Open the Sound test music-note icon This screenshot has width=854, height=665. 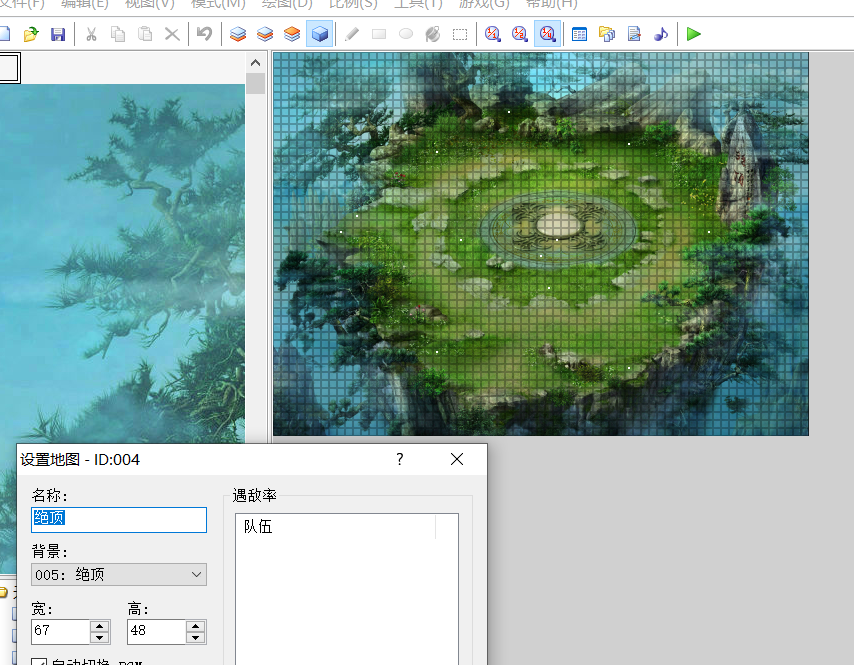(661, 34)
